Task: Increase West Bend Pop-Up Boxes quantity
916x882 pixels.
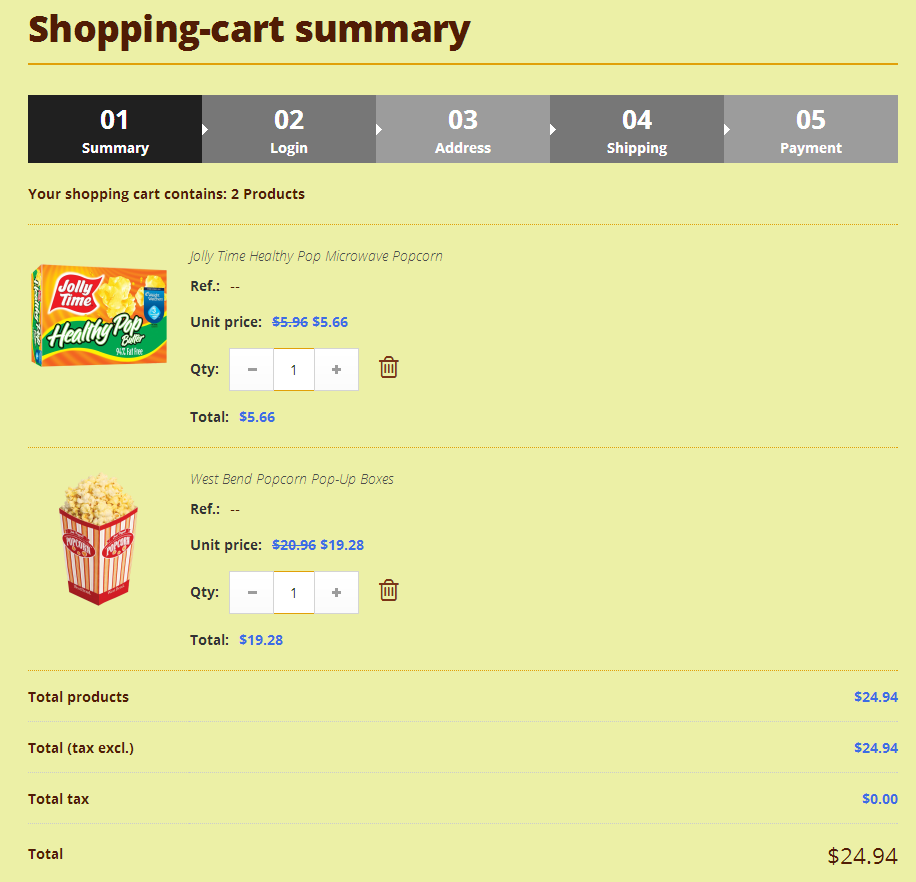Action: pos(336,593)
